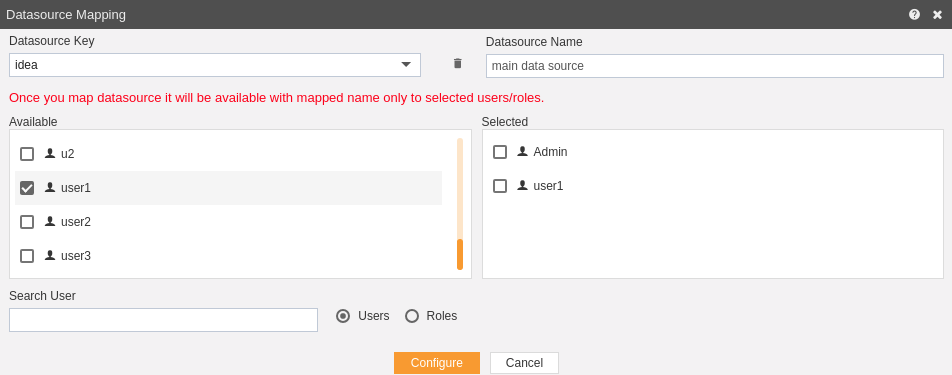The width and height of the screenshot is (952, 375).
Task: Click the Available list scrollbar thumb
Action: (460, 254)
